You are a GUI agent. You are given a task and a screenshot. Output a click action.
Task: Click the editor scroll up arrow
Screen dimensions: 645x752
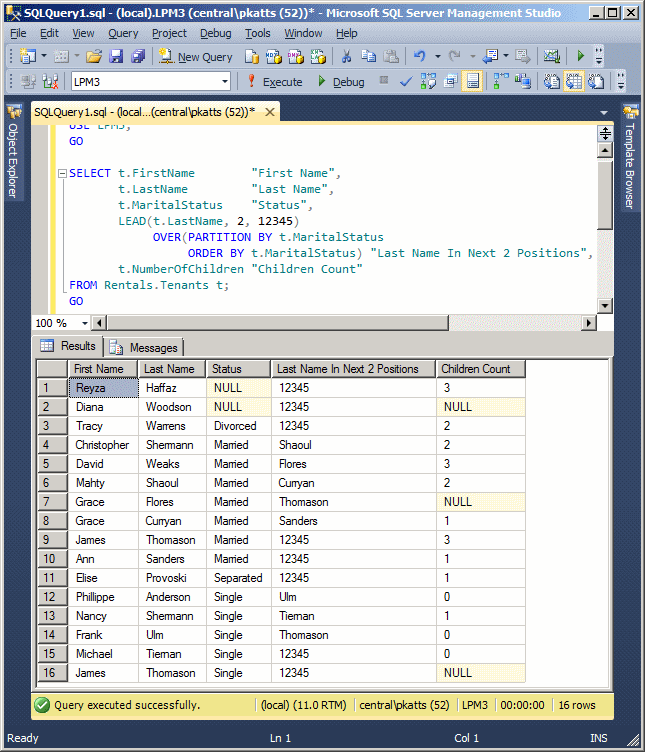coord(605,151)
